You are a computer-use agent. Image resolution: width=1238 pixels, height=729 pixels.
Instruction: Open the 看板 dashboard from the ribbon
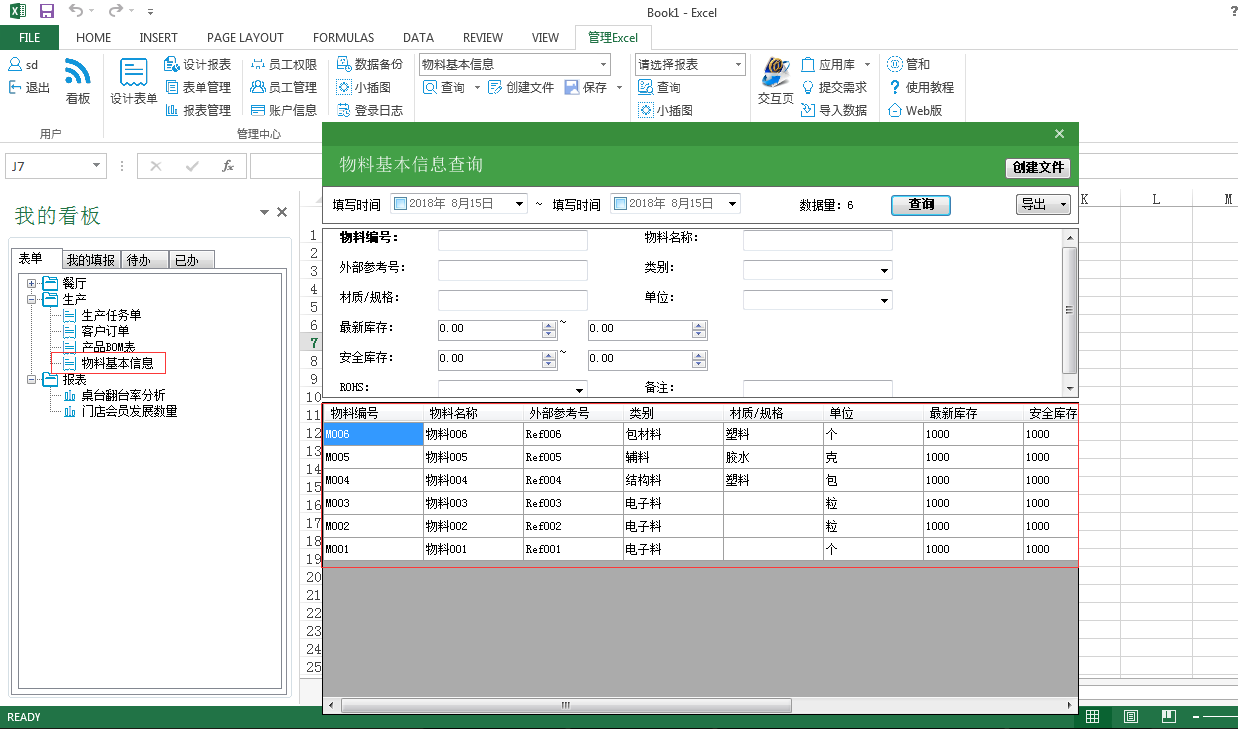(x=78, y=81)
